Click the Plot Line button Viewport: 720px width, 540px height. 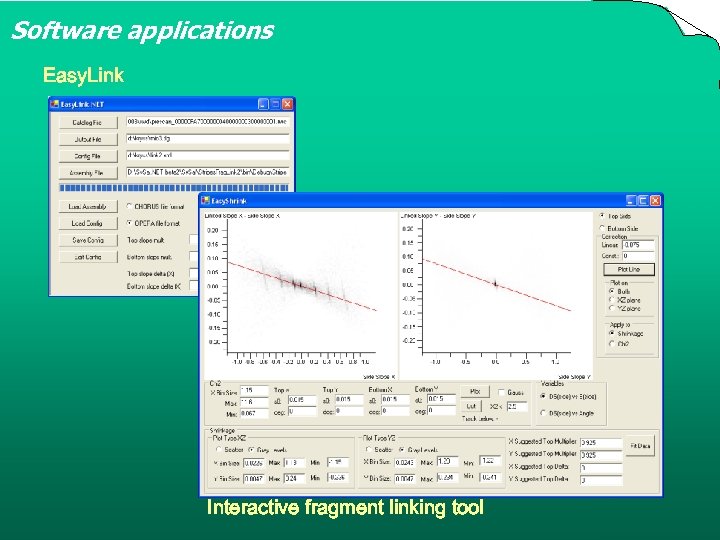tap(629, 270)
